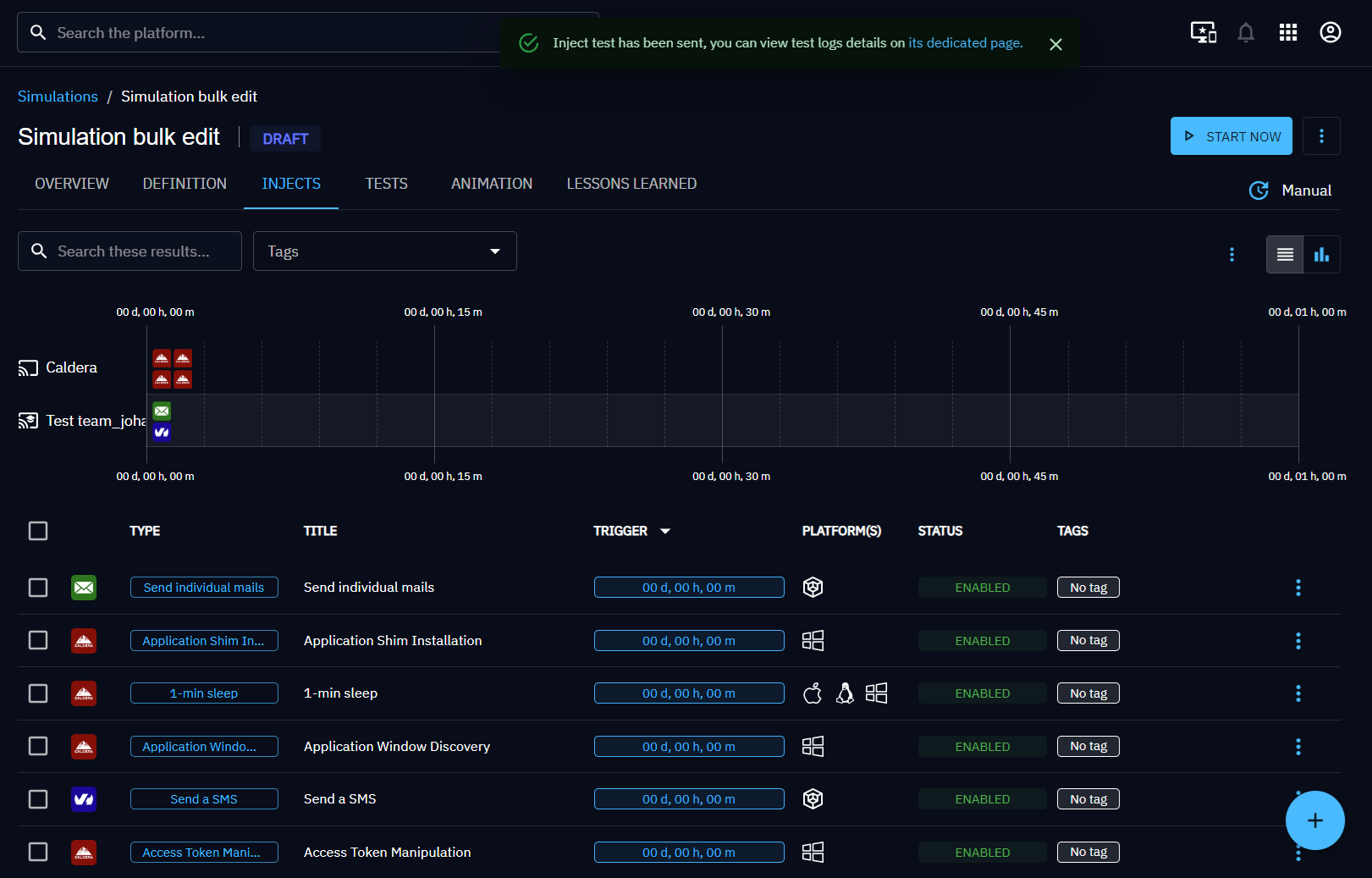Open the Lessons Learned tab

point(631,184)
